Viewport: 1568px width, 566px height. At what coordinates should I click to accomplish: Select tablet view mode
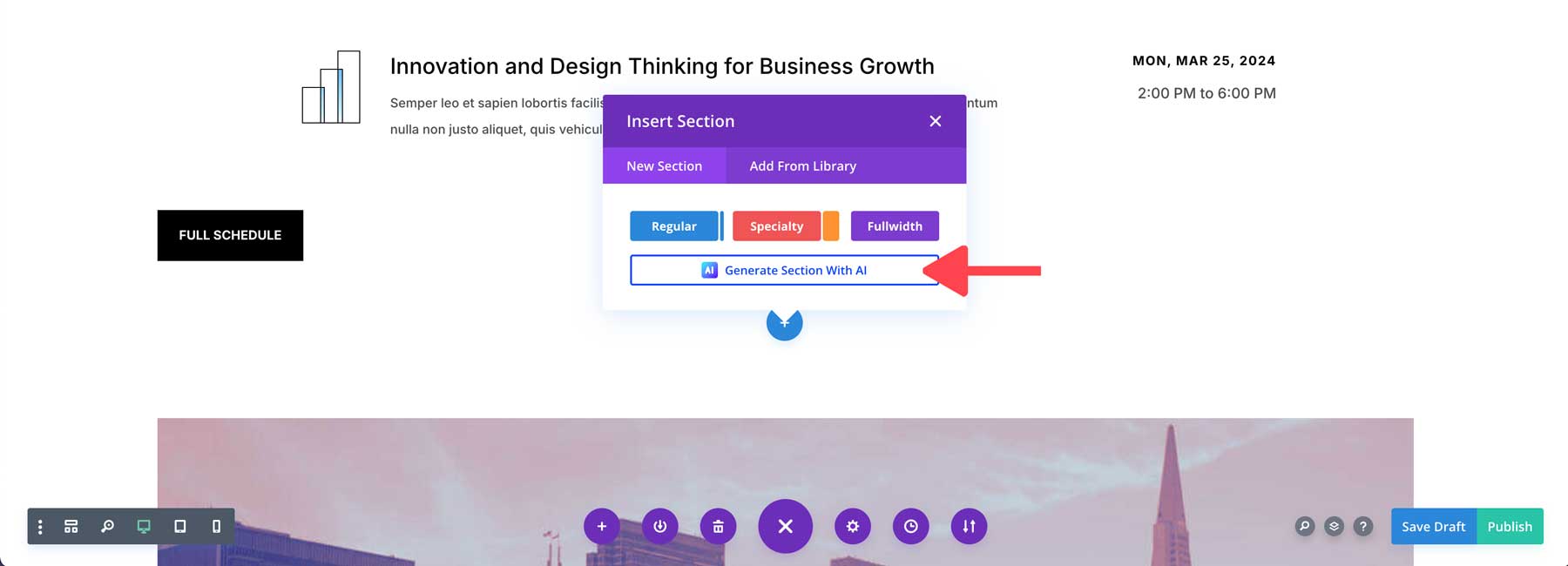[180, 527]
